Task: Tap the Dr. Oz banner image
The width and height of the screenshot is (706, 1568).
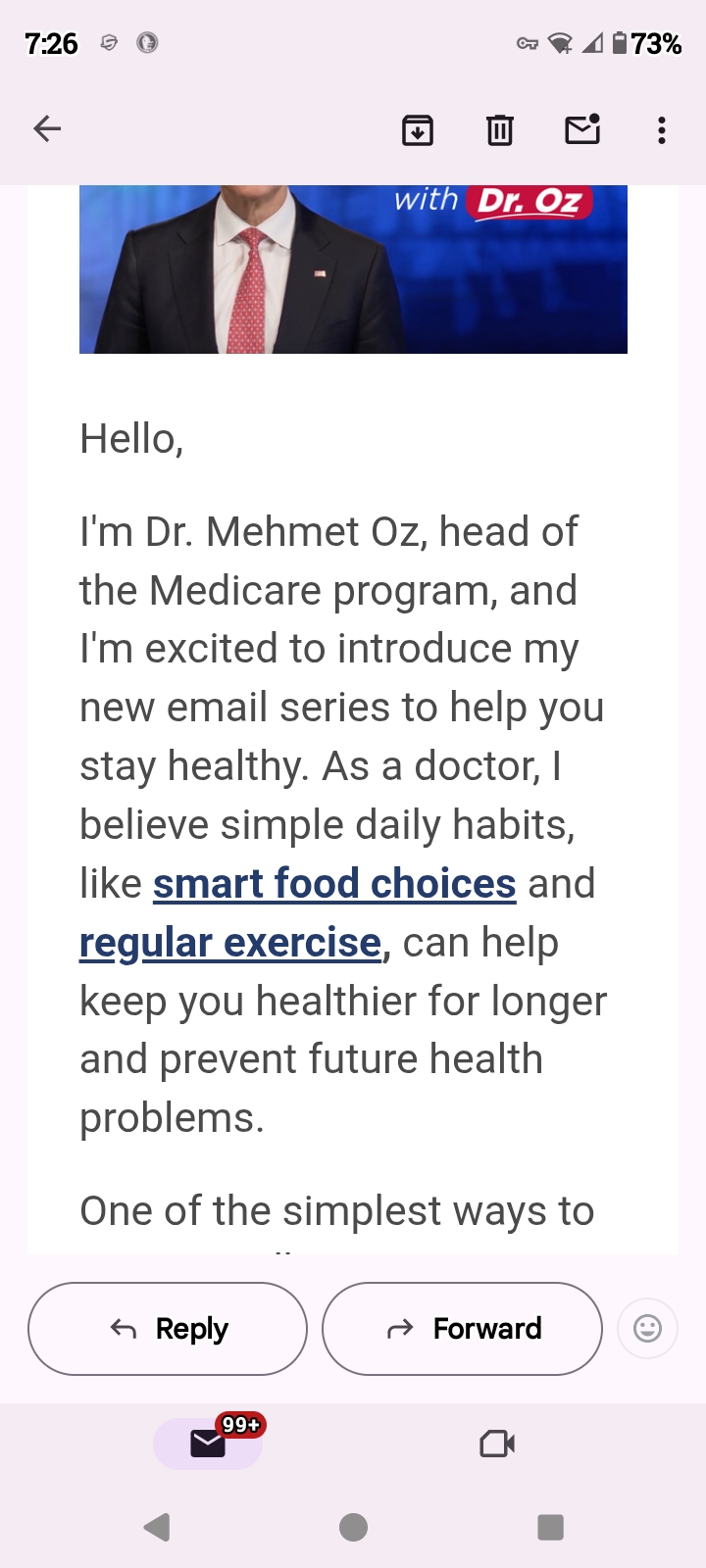Action: (353, 269)
